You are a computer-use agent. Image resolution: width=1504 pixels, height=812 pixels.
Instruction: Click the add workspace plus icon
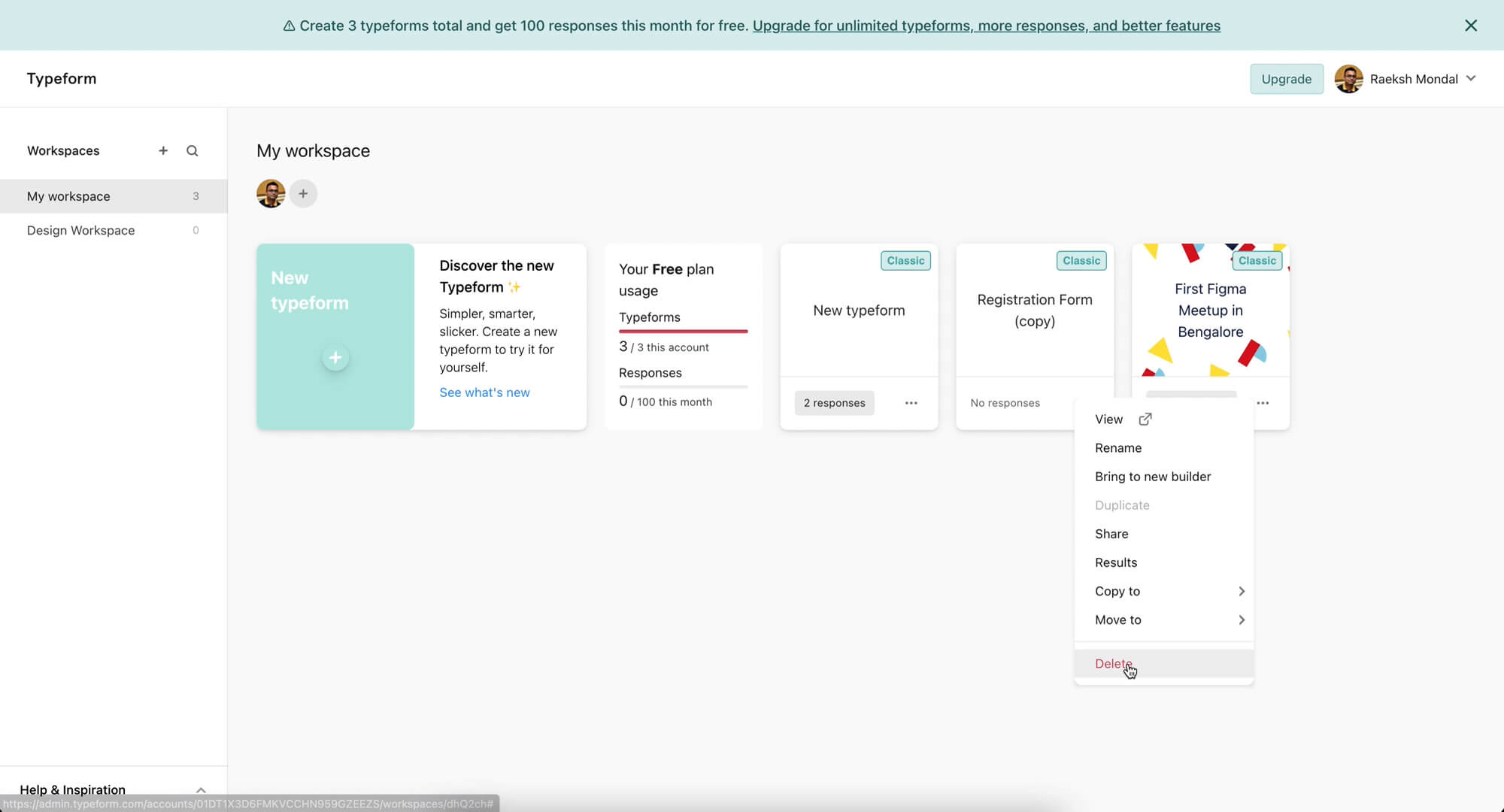point(163,150)
